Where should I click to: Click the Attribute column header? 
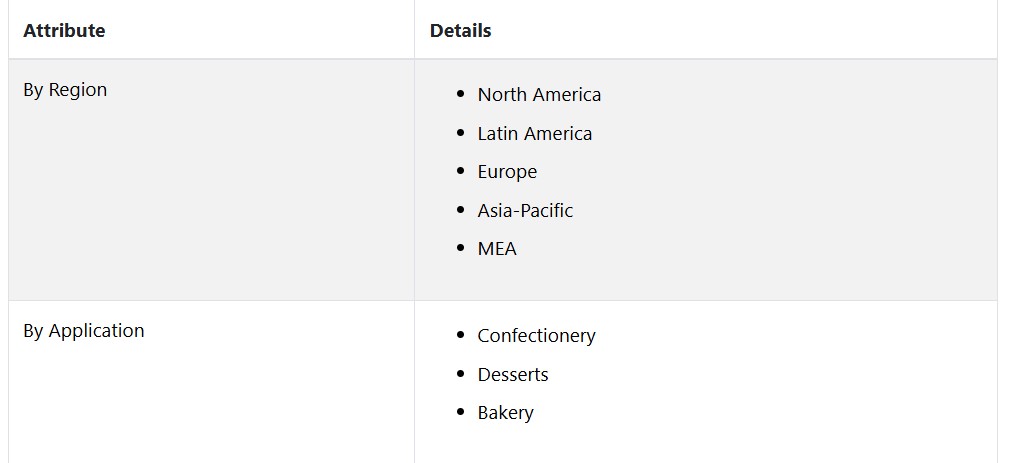(64, 31)
